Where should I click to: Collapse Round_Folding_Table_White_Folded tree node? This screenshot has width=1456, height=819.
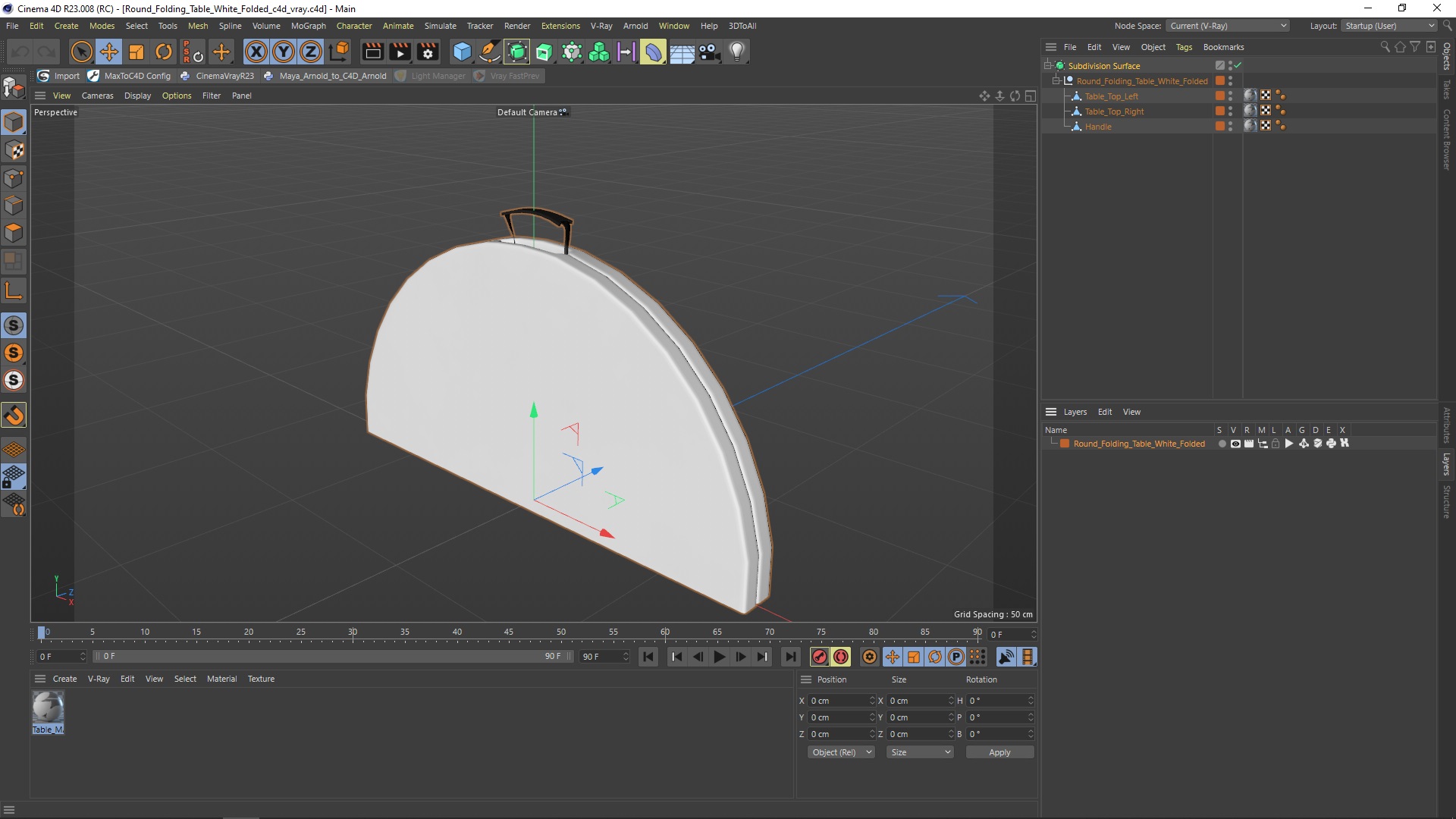click(1056, 81)
